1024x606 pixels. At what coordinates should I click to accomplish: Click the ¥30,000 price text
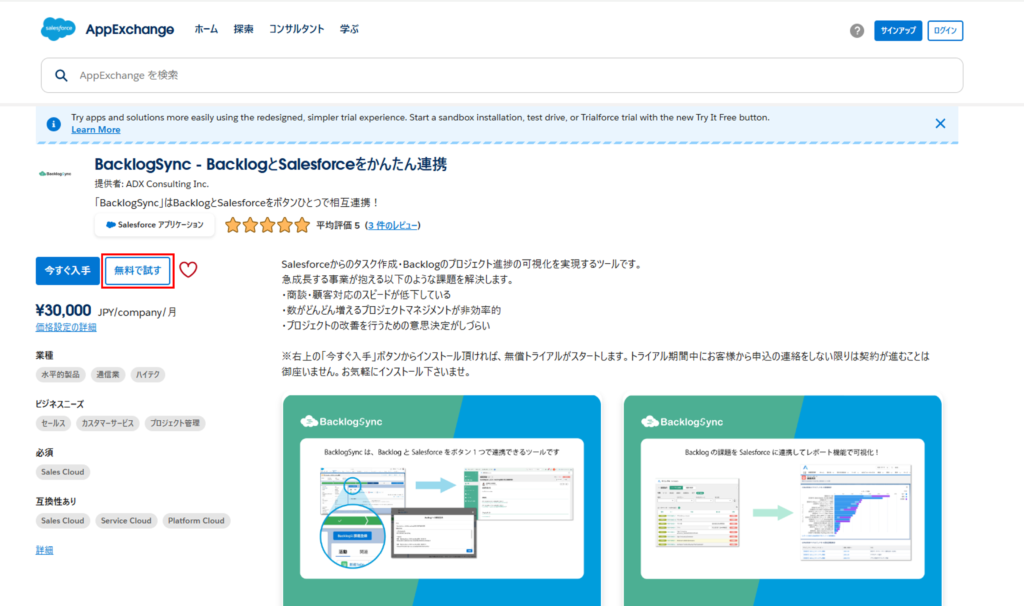[x=63, y=310]
